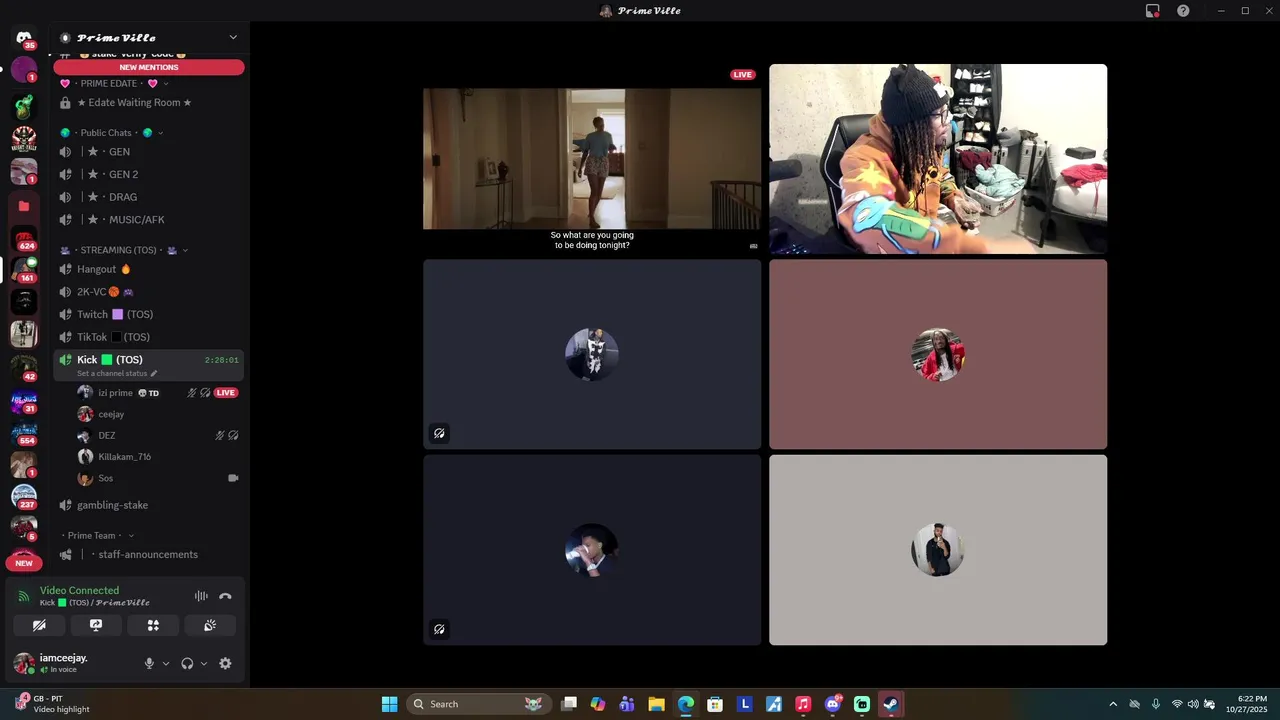
Task: Open Microsoft Edge from taskbar
Action: [686, 704]
